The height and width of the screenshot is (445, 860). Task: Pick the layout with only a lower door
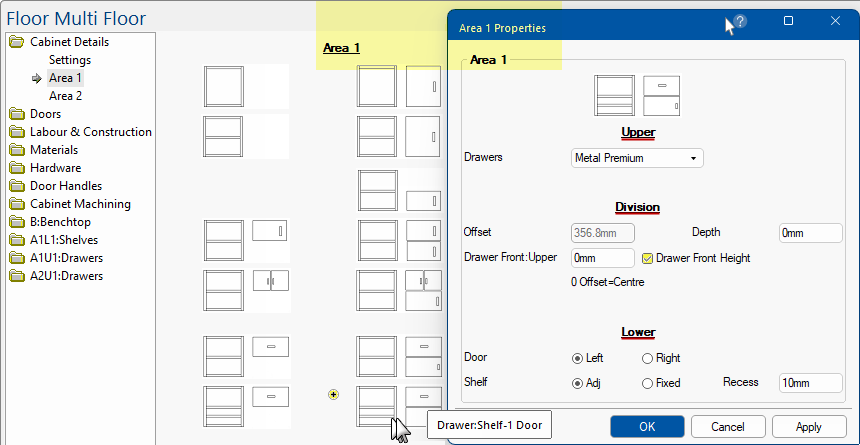coord(399,190)
